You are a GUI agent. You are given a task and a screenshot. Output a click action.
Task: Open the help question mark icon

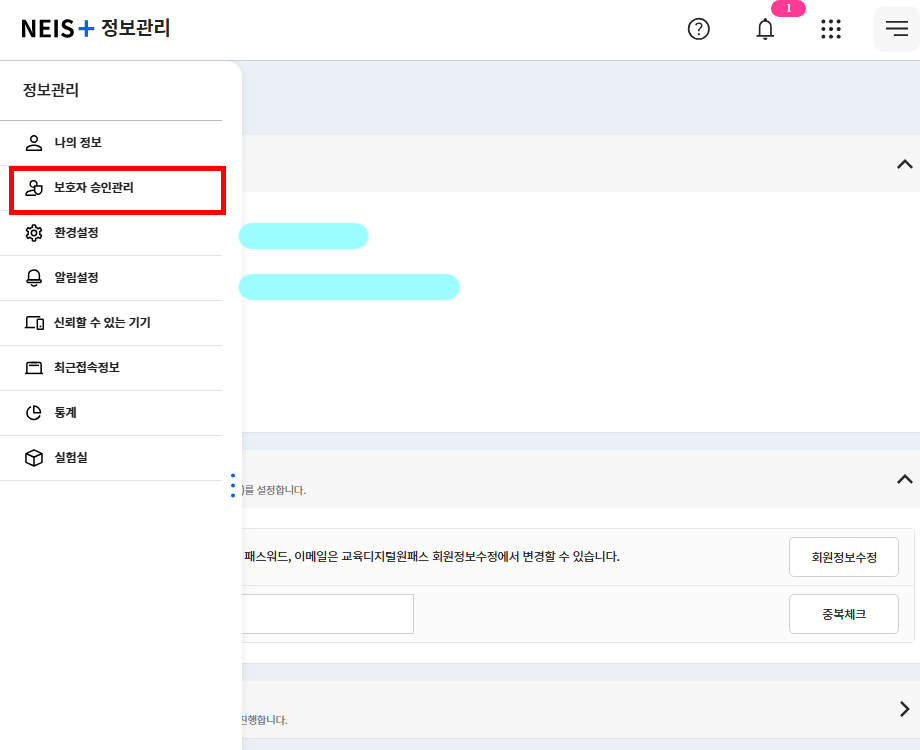click(x=698, y=29)
